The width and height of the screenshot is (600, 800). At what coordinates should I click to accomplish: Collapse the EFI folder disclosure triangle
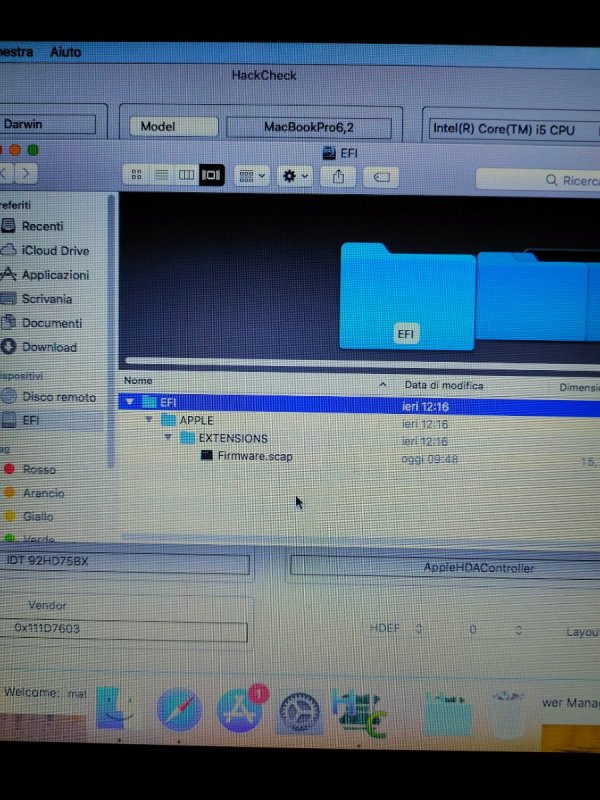click(x=130, y=402)
